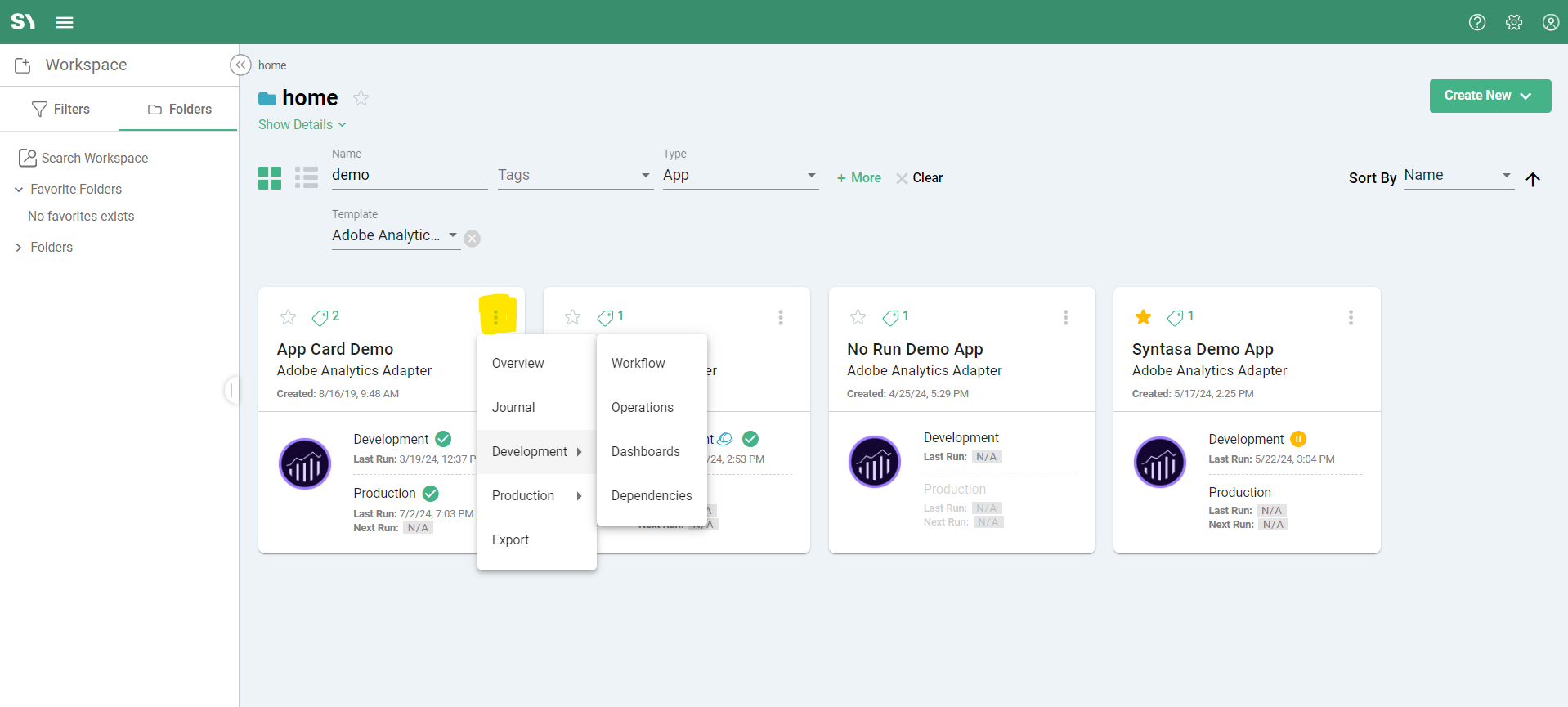Choose Export from the context menu

click(x=510, y=539)
